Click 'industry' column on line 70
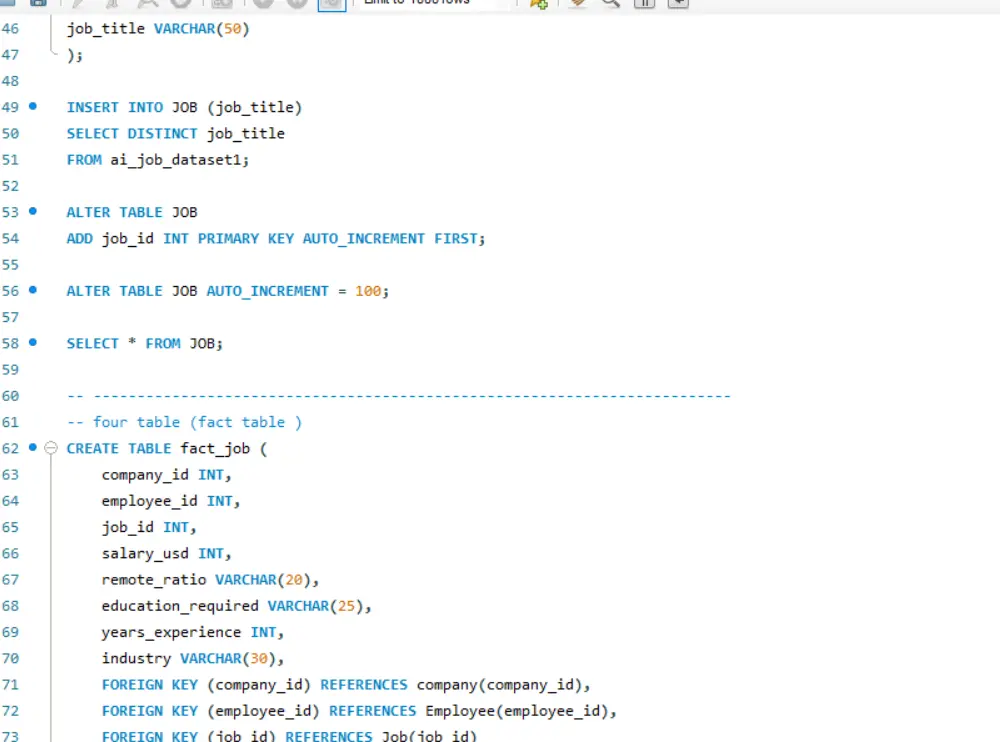Viewport: 1000px width, 742px height. (136, 658)
